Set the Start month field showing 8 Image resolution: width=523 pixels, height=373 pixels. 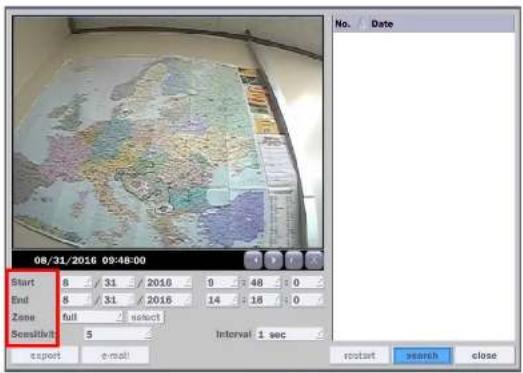point(76,283)
